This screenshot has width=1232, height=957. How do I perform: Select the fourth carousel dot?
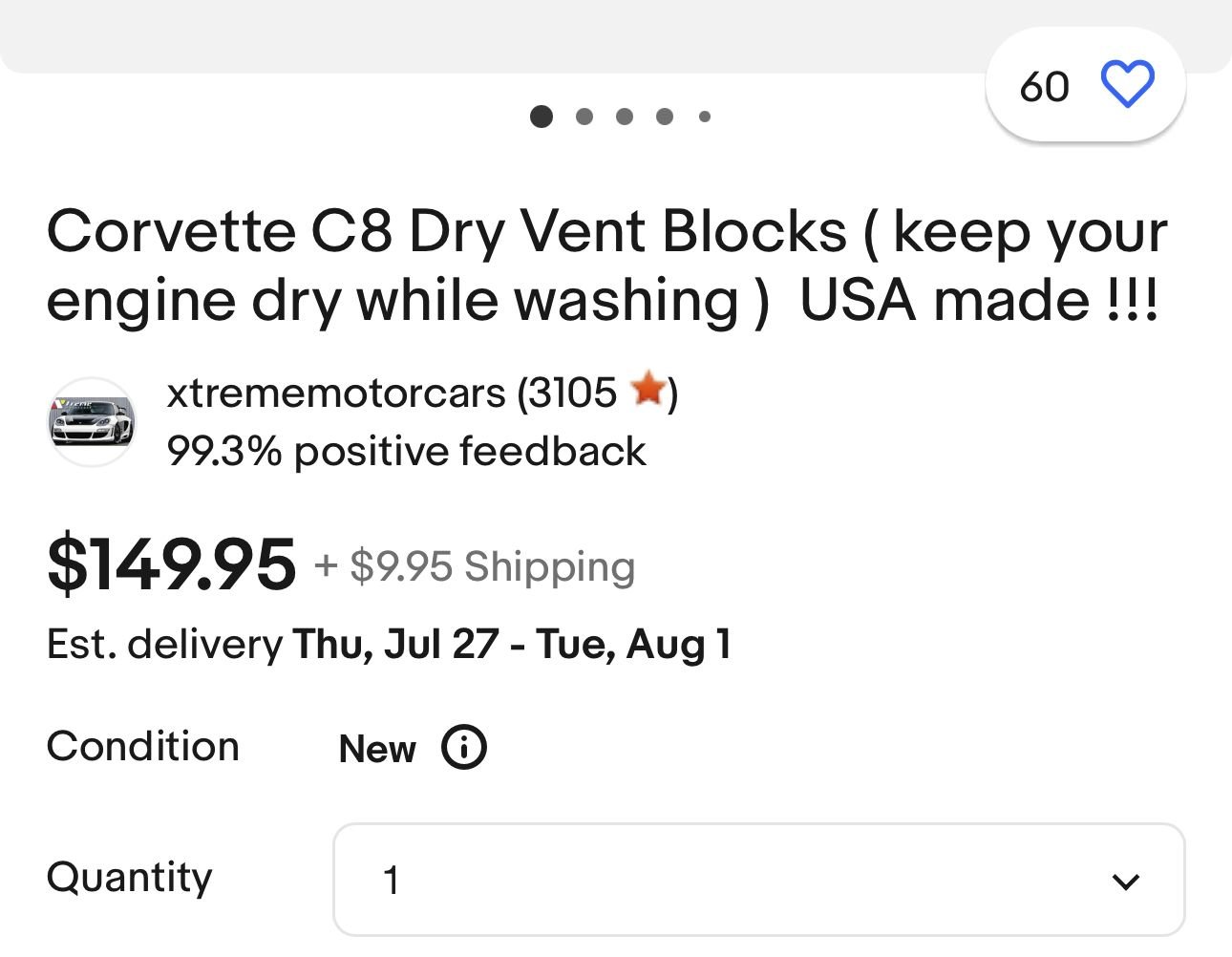(x=665, y=117)
